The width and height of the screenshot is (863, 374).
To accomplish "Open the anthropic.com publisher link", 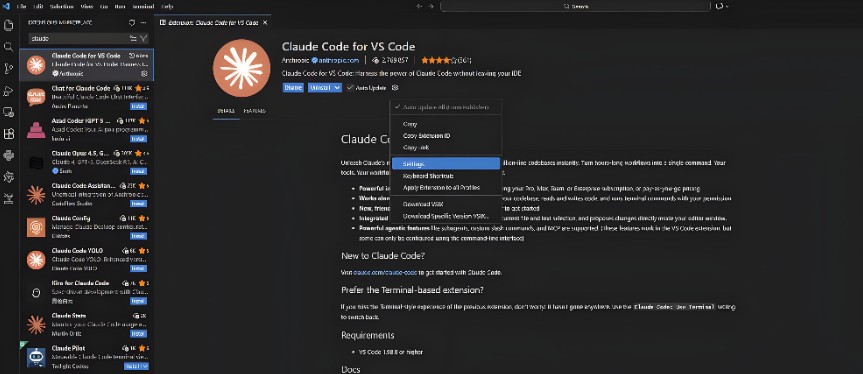I will [x=339, y=60].
